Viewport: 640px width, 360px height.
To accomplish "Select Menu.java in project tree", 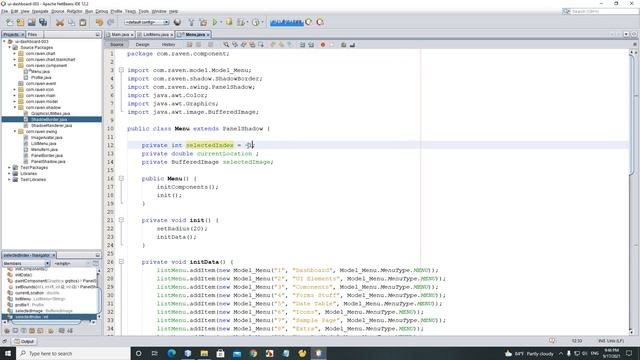I will 40,71.
